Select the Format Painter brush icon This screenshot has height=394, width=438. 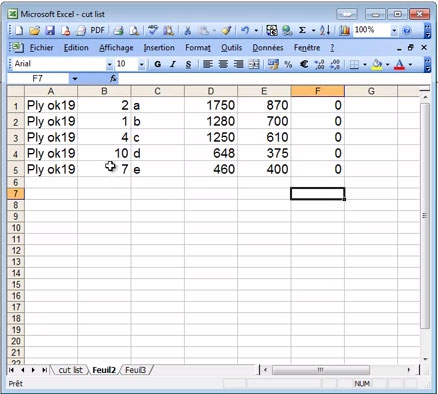pos(226,31)
